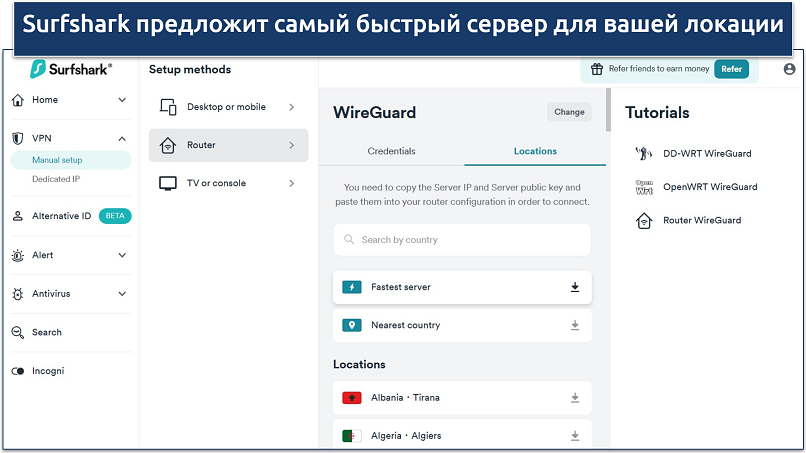Click the Change protocol button
Screen dimensions: 806x453
(569, 112)
